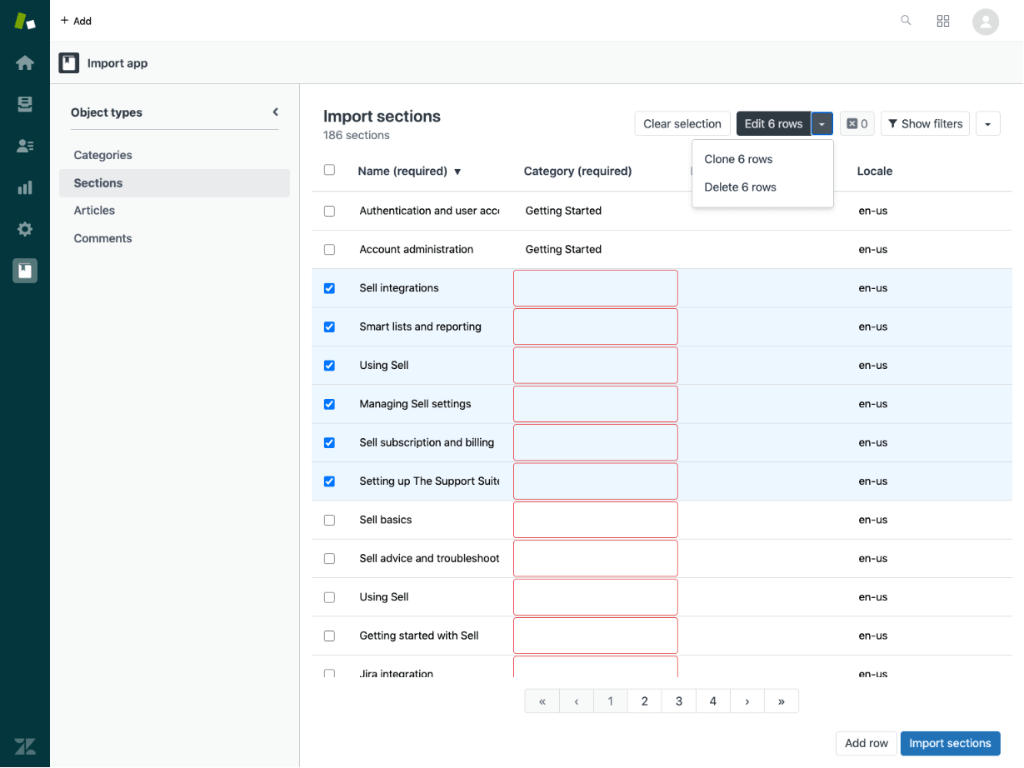Toggle the select-all header checkbox
The image size is (1024, 768).
pyautogui.click(x=329, y=171)
